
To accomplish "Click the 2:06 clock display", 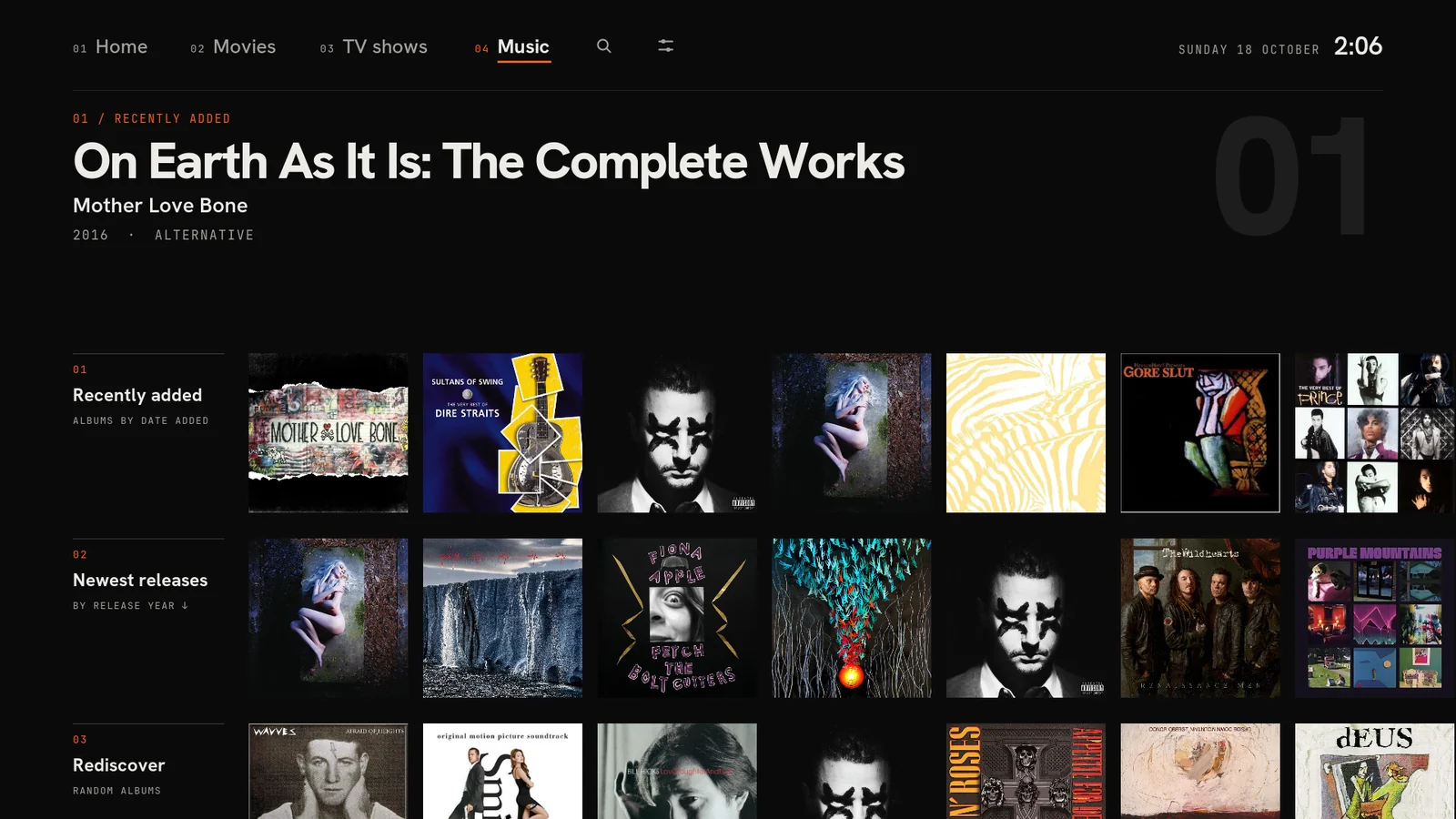I will 1358,46.
